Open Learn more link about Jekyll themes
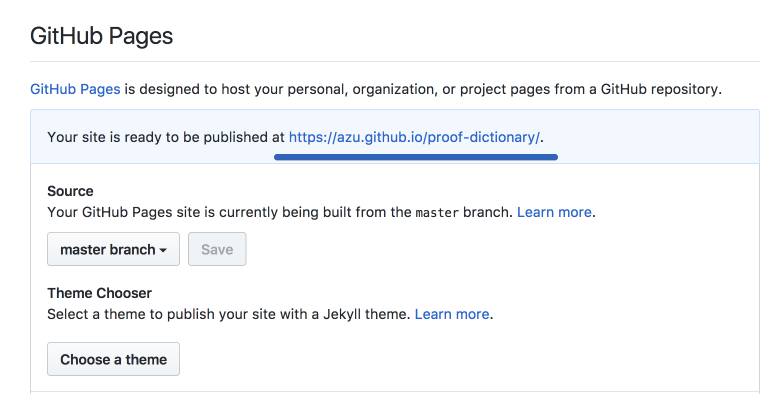Screen dimensions: 772x394 click(451, 314)
